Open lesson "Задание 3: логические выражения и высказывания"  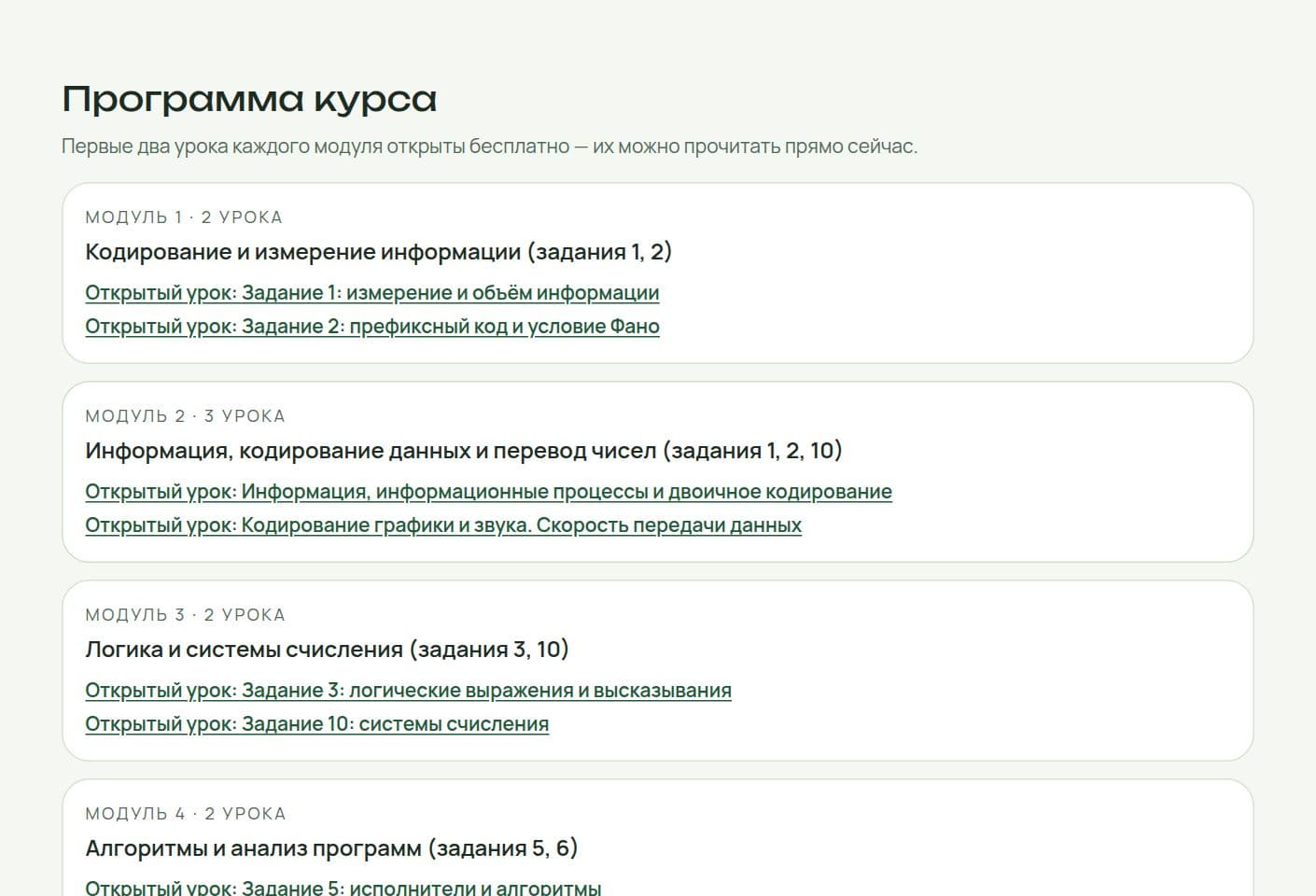(408, 691)
